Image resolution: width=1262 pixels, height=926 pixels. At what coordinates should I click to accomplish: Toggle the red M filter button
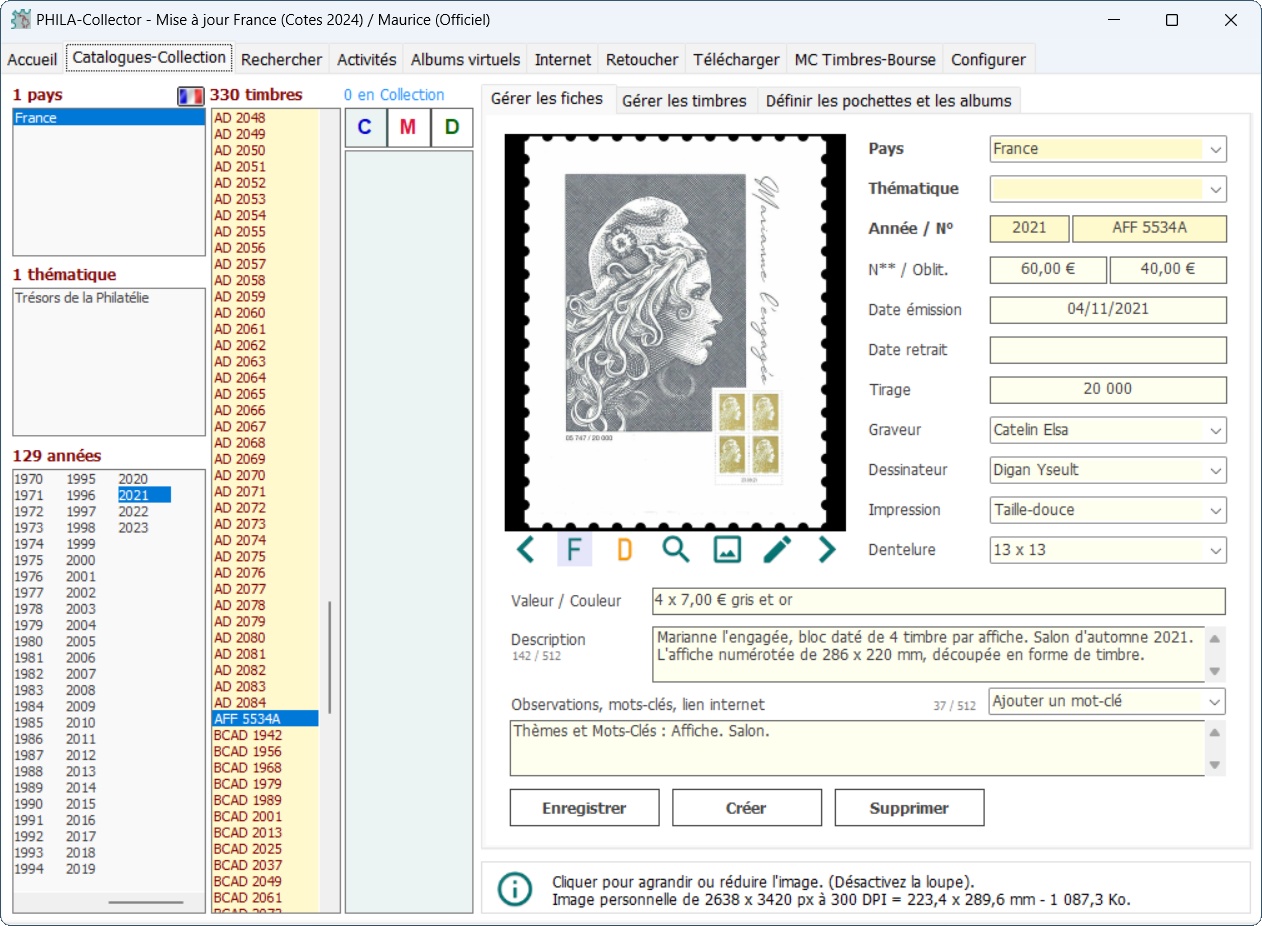[408, 128]
